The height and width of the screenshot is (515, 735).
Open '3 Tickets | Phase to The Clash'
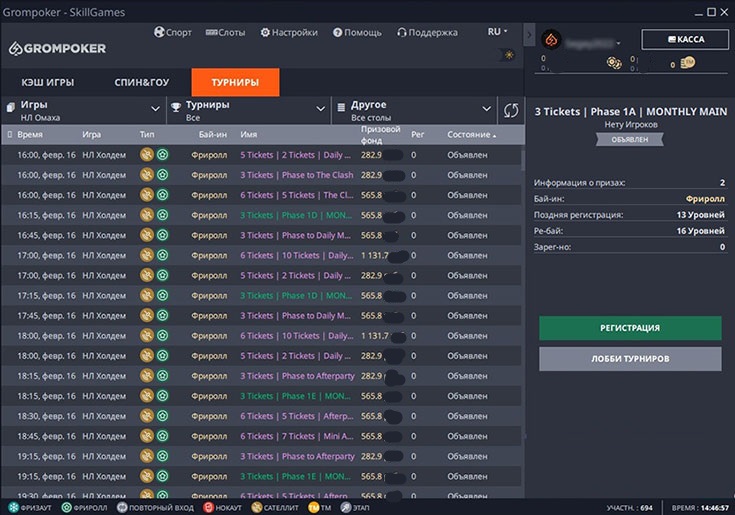tap(297, 175)
